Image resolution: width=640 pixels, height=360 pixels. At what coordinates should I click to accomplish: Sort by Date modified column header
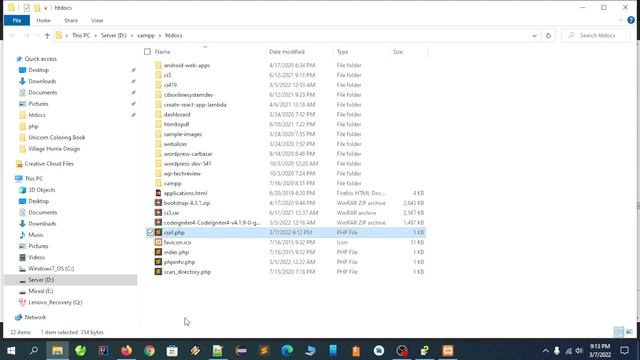click(x=287, y=52)
